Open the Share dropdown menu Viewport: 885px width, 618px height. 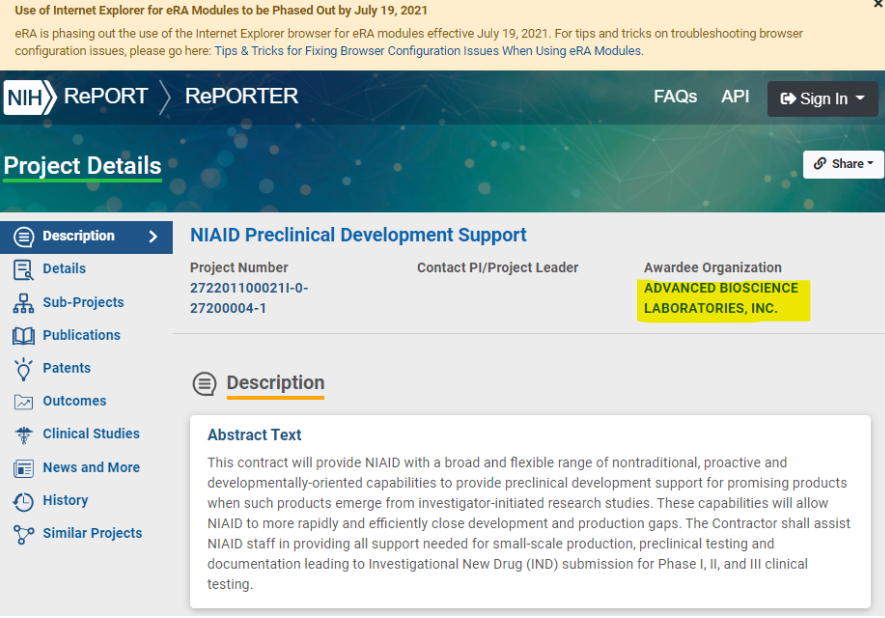coord(843,164)
